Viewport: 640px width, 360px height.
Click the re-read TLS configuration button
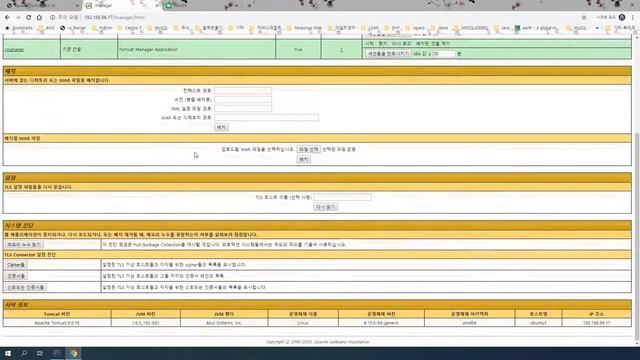point(325,207)
